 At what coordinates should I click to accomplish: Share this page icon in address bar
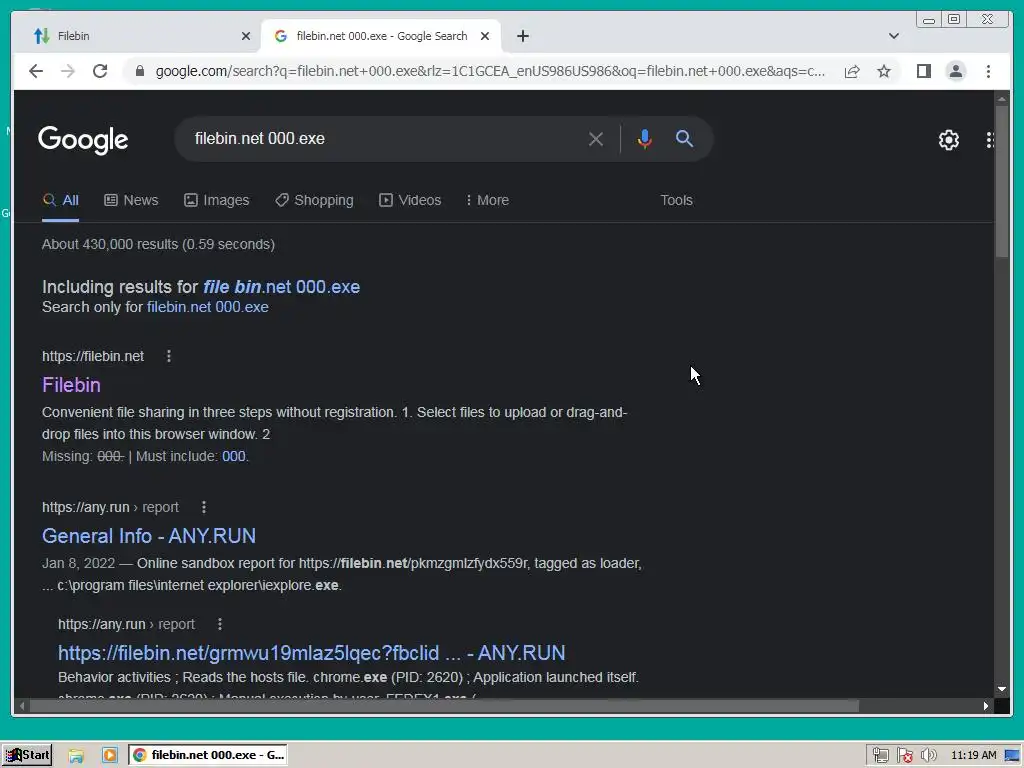point(852,71)
